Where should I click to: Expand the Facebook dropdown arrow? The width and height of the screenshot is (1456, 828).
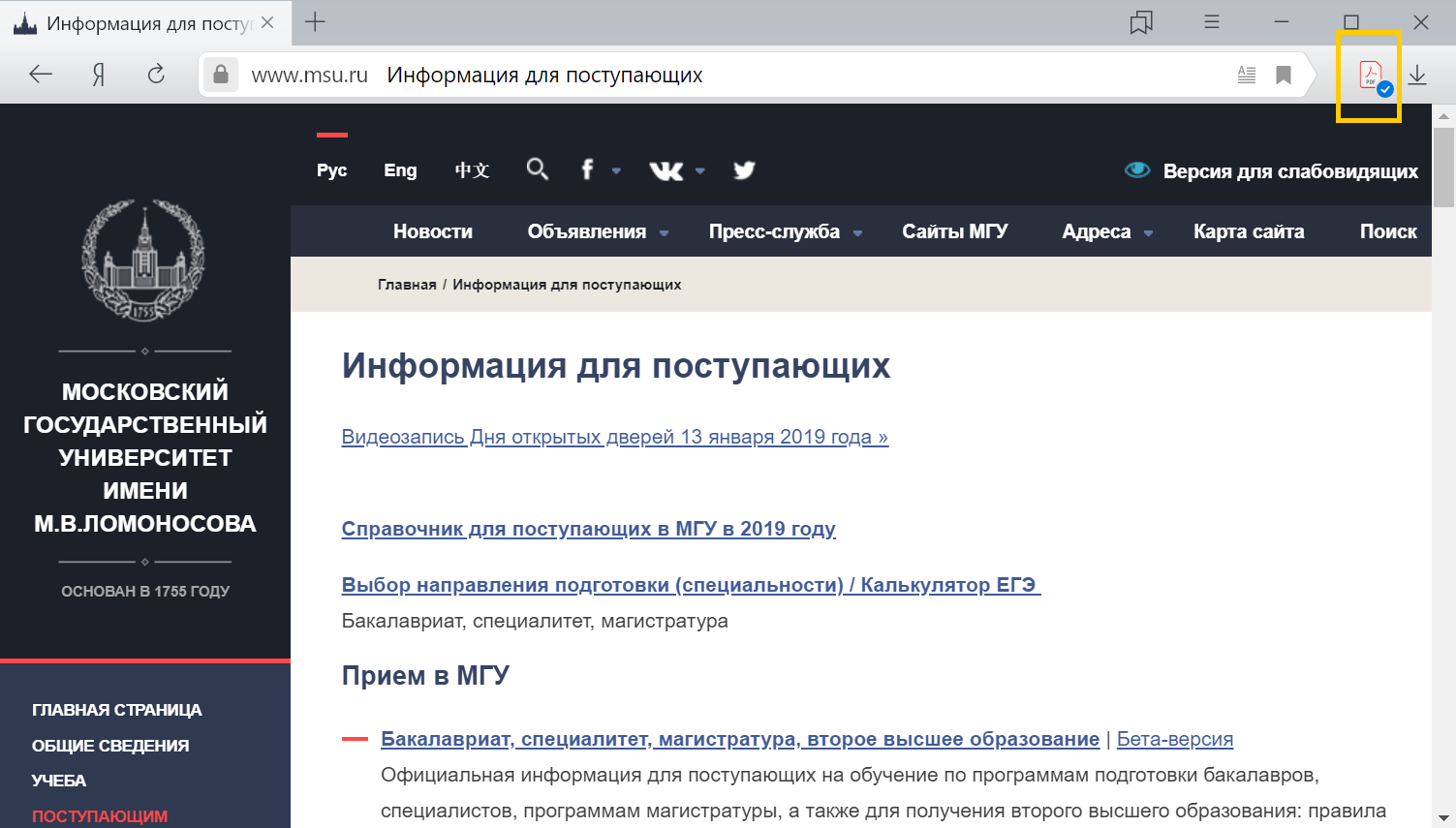pos(616,171)
